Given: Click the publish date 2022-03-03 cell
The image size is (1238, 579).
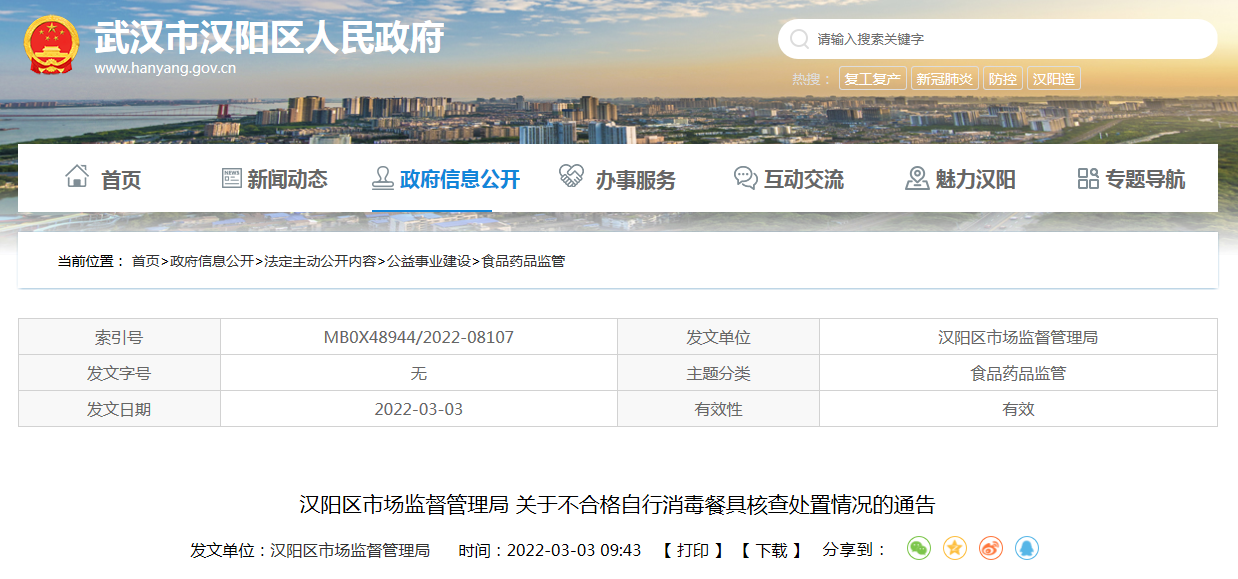Looking at the screenshot, I should coord(419,409).
